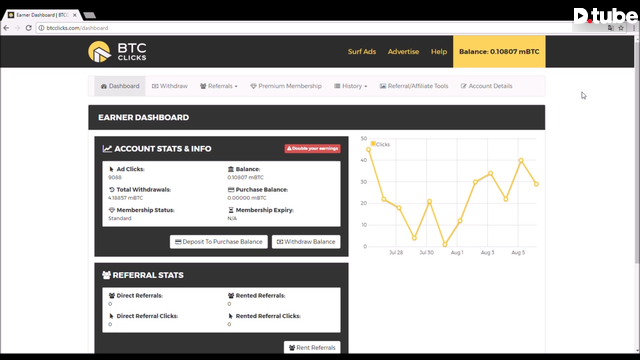Click the Rented Referrals people icon

[231, 296]
